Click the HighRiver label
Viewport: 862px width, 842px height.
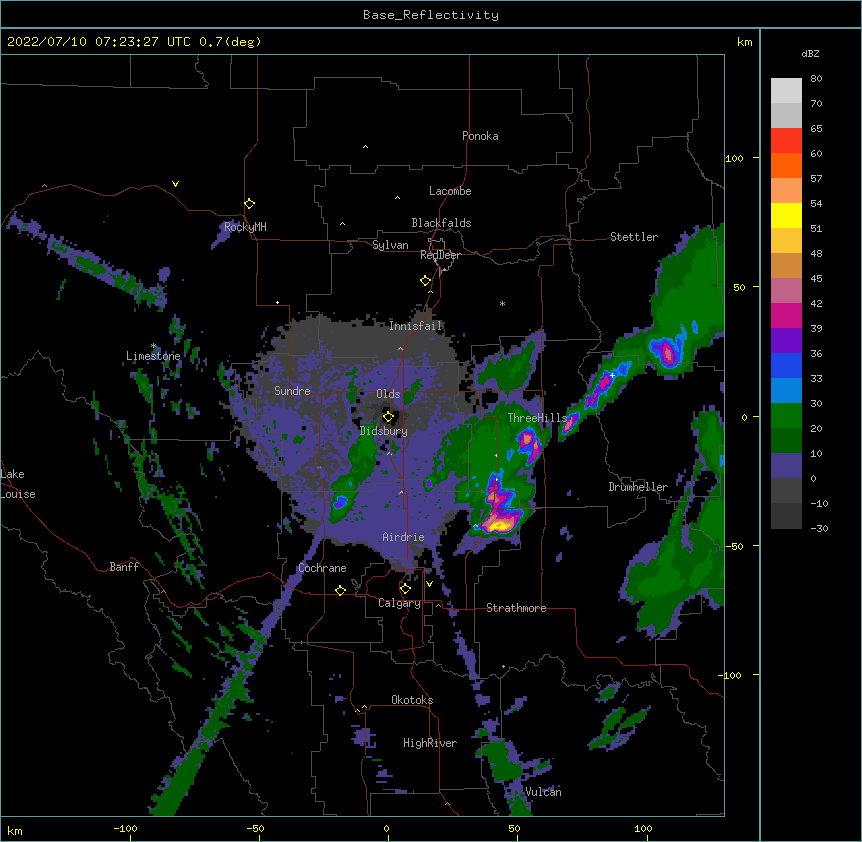[430, 743]
